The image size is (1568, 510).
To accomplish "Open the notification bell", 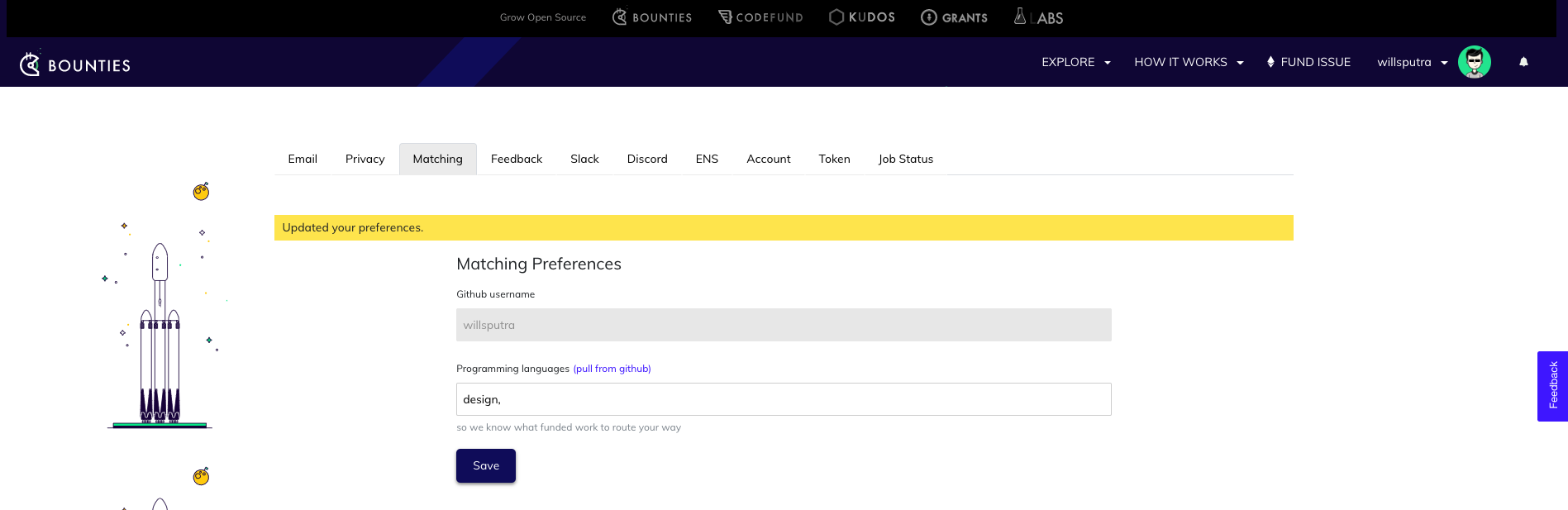I will [x=1523, y=62].
